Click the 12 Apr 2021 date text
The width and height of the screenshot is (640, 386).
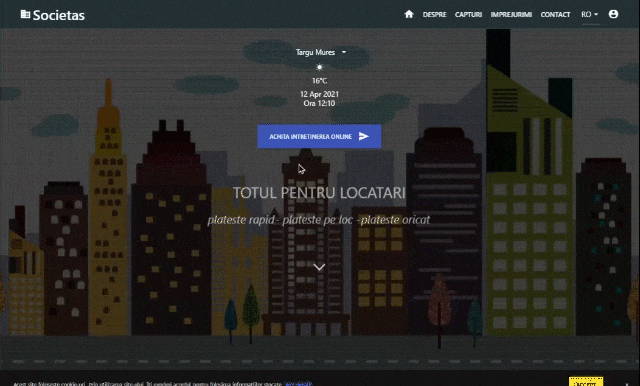click(x=319, y=94)
